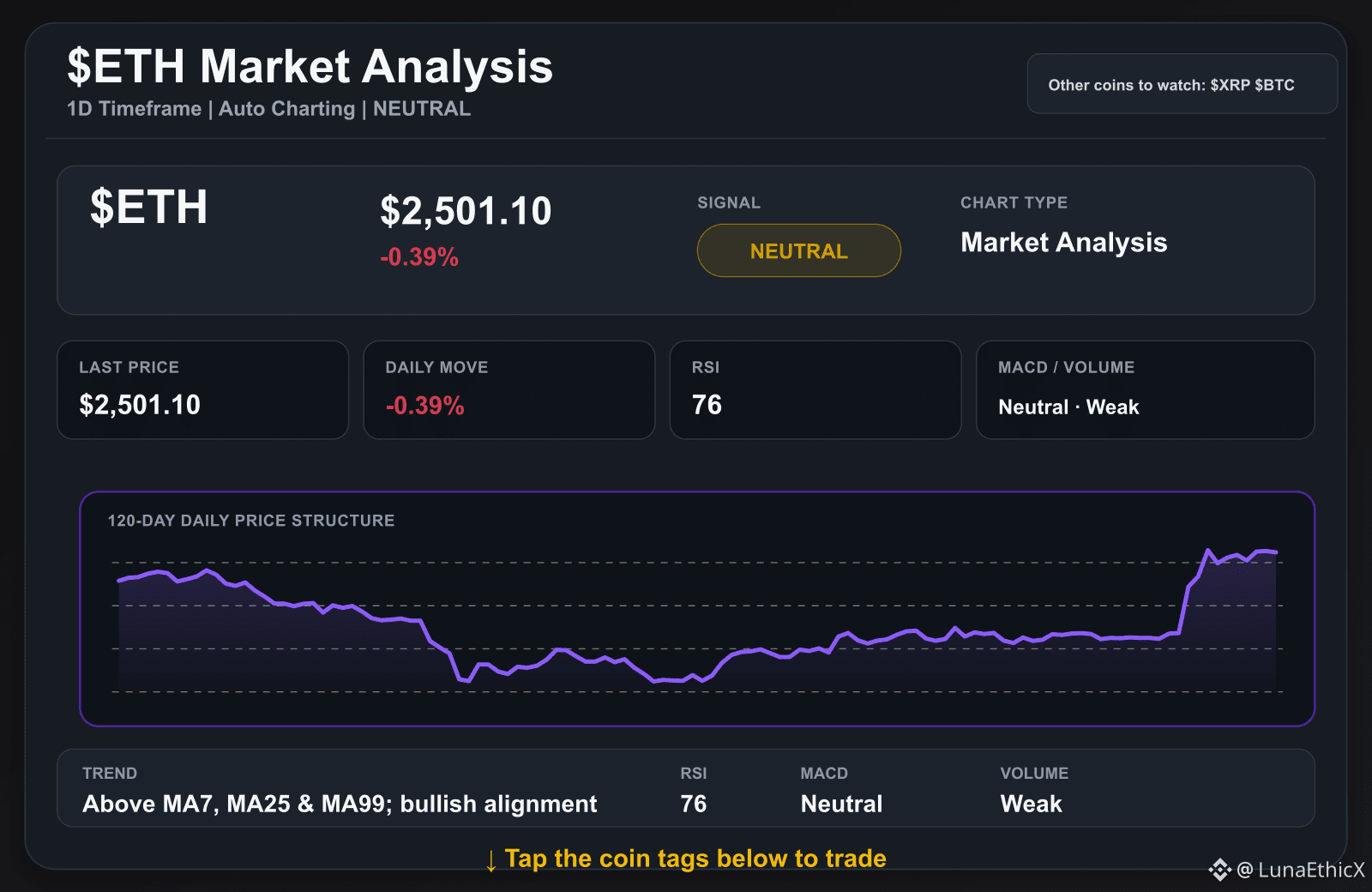The height and width of the screenshot is (892, 1372).
Task: Click the $BTC coin tag in watch list
Action: tap(1274, 85)
